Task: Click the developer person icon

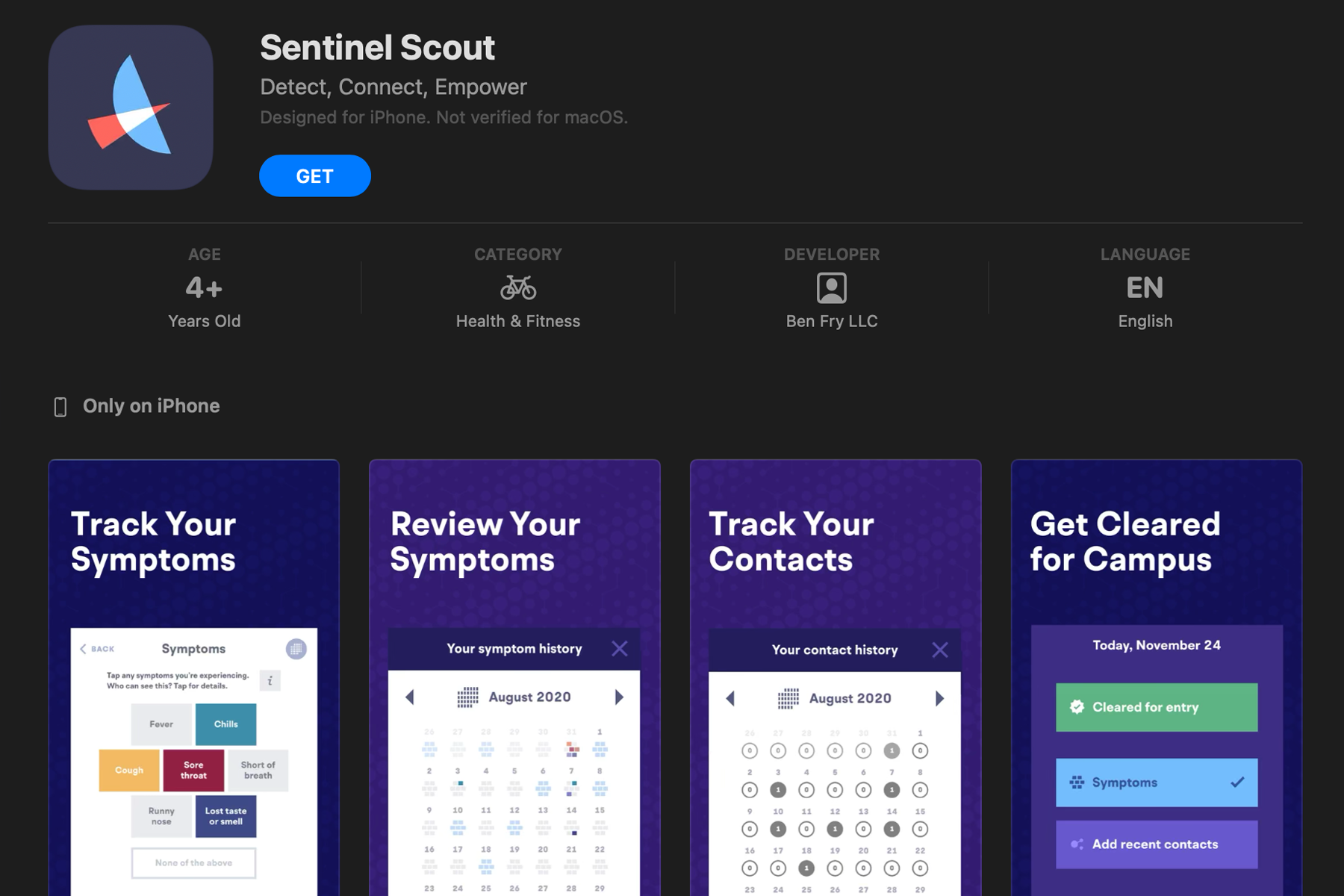Action: (x=832, y=287)
